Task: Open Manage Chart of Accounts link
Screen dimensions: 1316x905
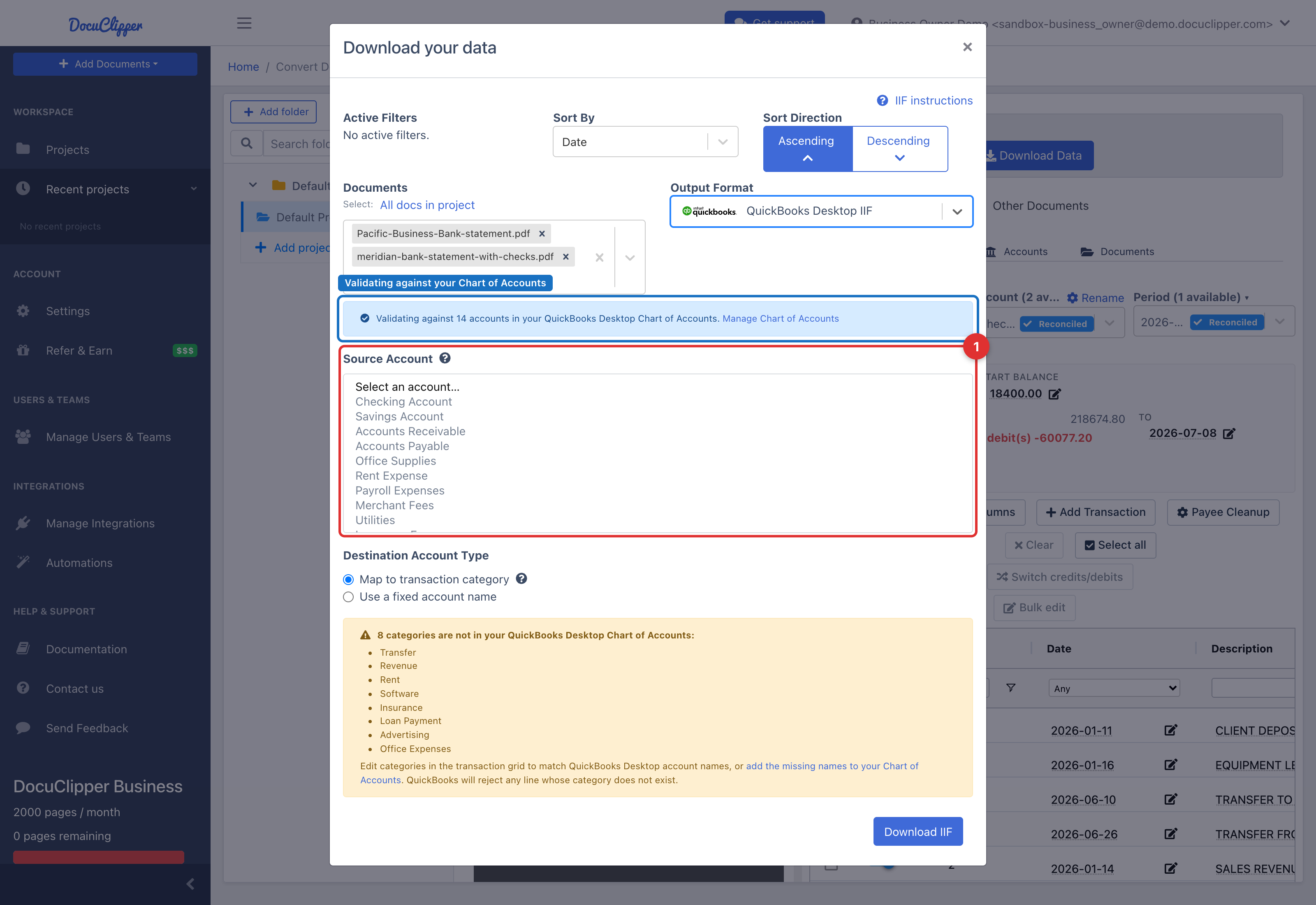Action: coord(780,319)
